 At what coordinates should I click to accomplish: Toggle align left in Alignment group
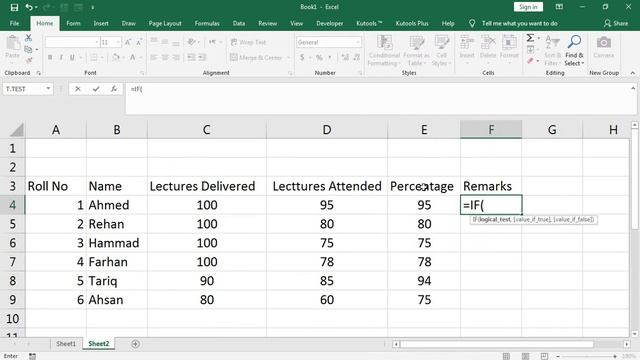pyautogui.click(x=154, y=58)
